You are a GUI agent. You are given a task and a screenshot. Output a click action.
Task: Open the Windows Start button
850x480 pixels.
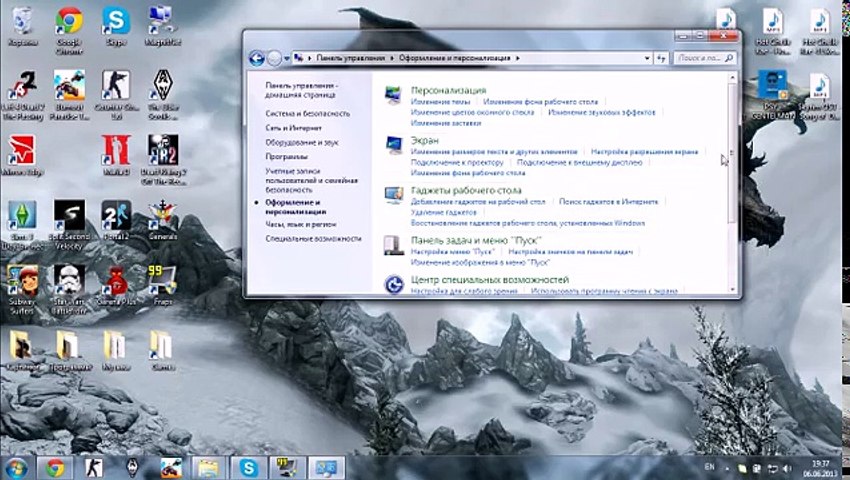15,468
